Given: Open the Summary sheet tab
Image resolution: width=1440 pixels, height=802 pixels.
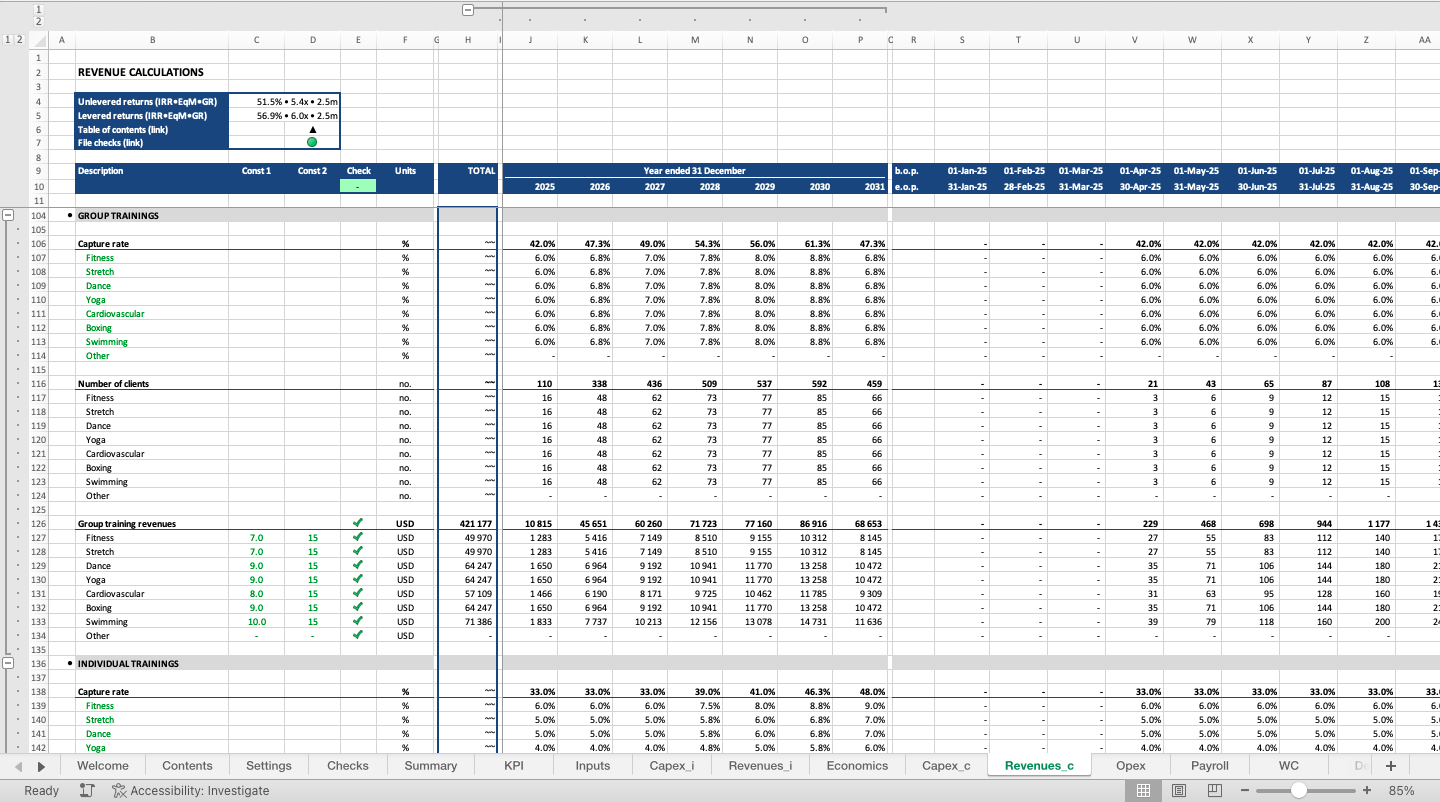Looking at the screenshot, I should (430, 765).
